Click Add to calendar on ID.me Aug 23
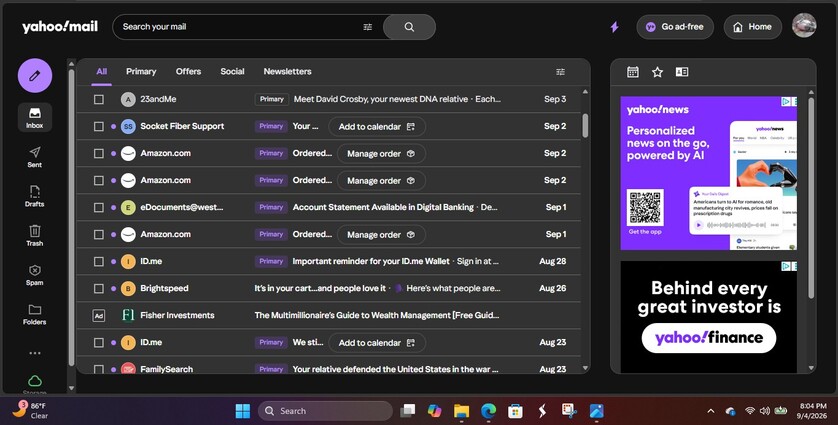Image resolution: width=838 pixels, height=425 pixels. click(x=377, y=343)
